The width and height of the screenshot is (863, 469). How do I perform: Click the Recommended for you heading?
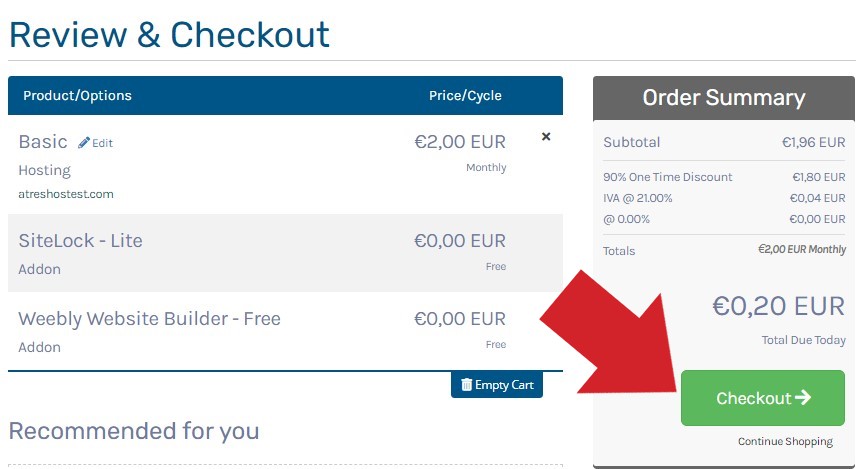click(134, 431)
